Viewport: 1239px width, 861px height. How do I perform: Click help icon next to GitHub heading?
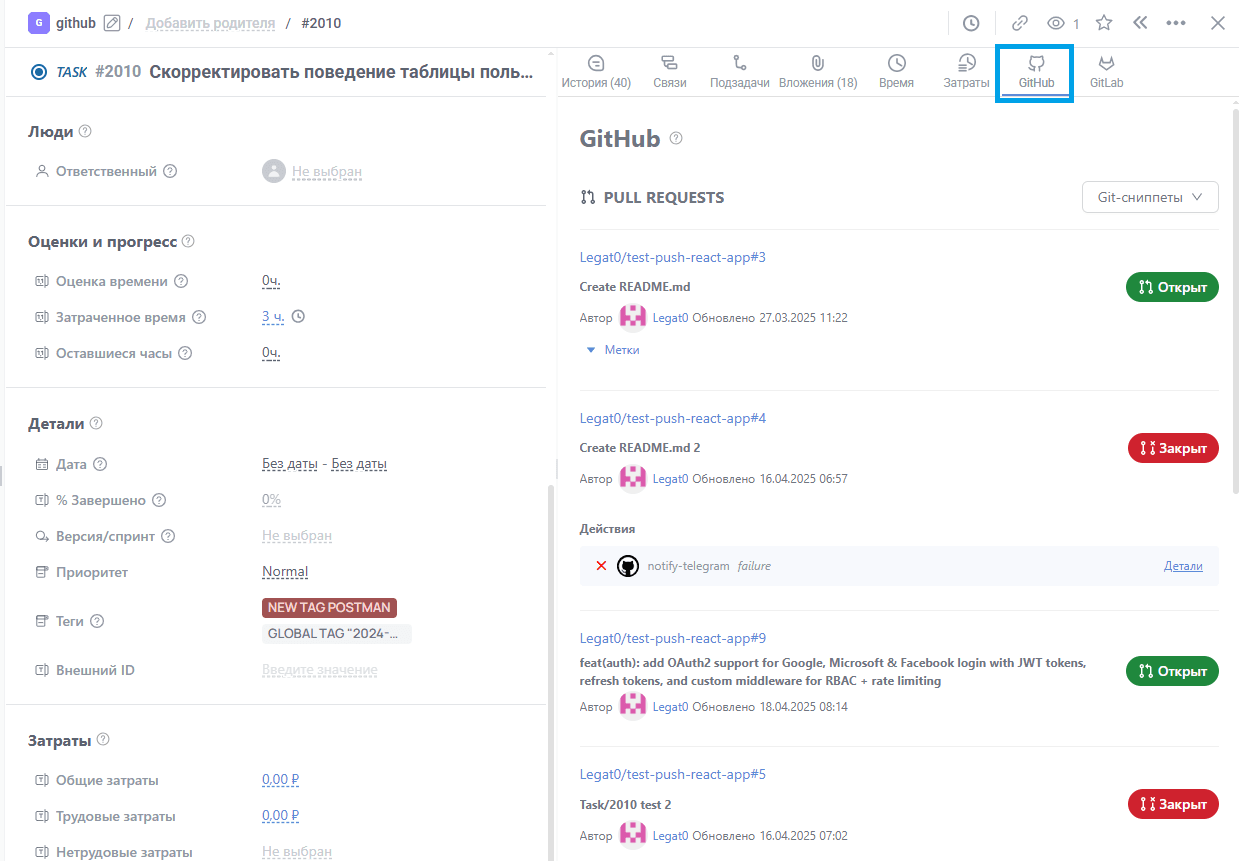coord(676,138)
